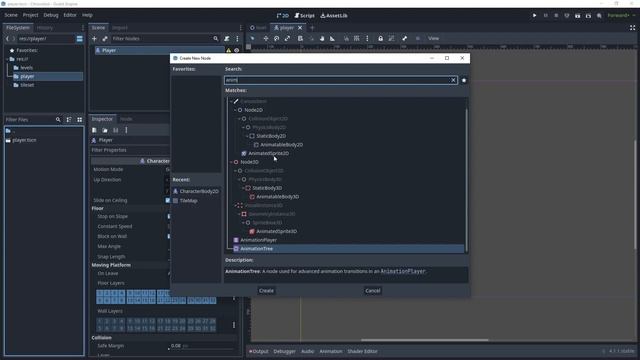The height and width of the screenshot is (360, 640).
Task: Open snapping options three-dot menu
Action: click(367, 38)
